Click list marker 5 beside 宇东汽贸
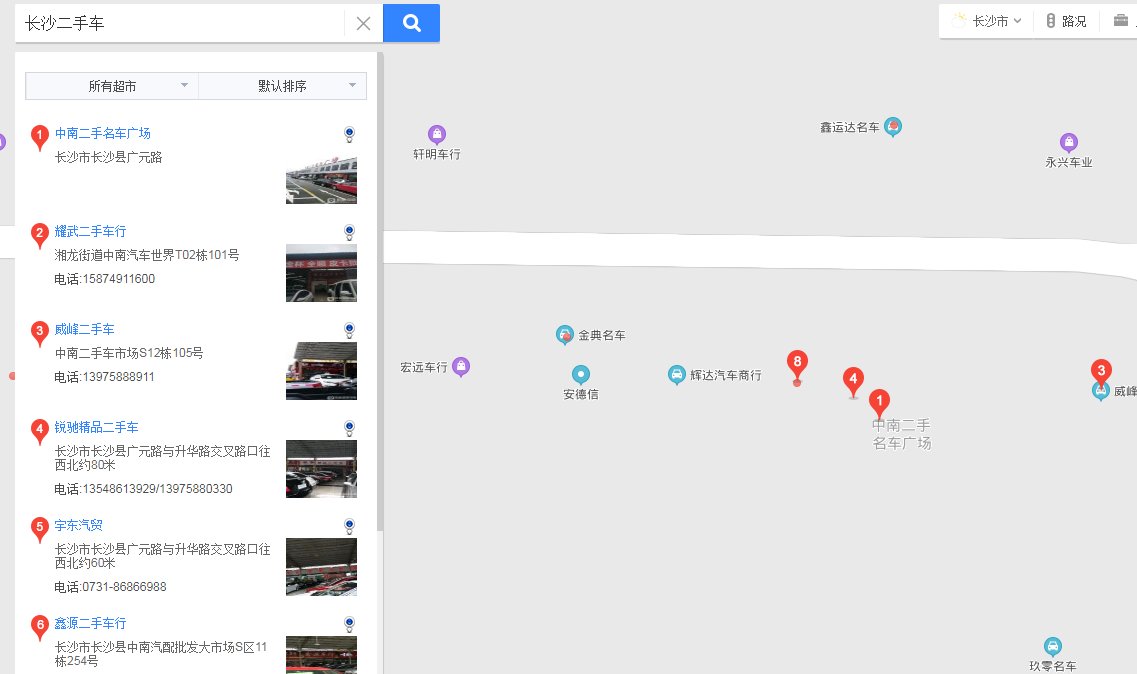 tap(40, 528)
